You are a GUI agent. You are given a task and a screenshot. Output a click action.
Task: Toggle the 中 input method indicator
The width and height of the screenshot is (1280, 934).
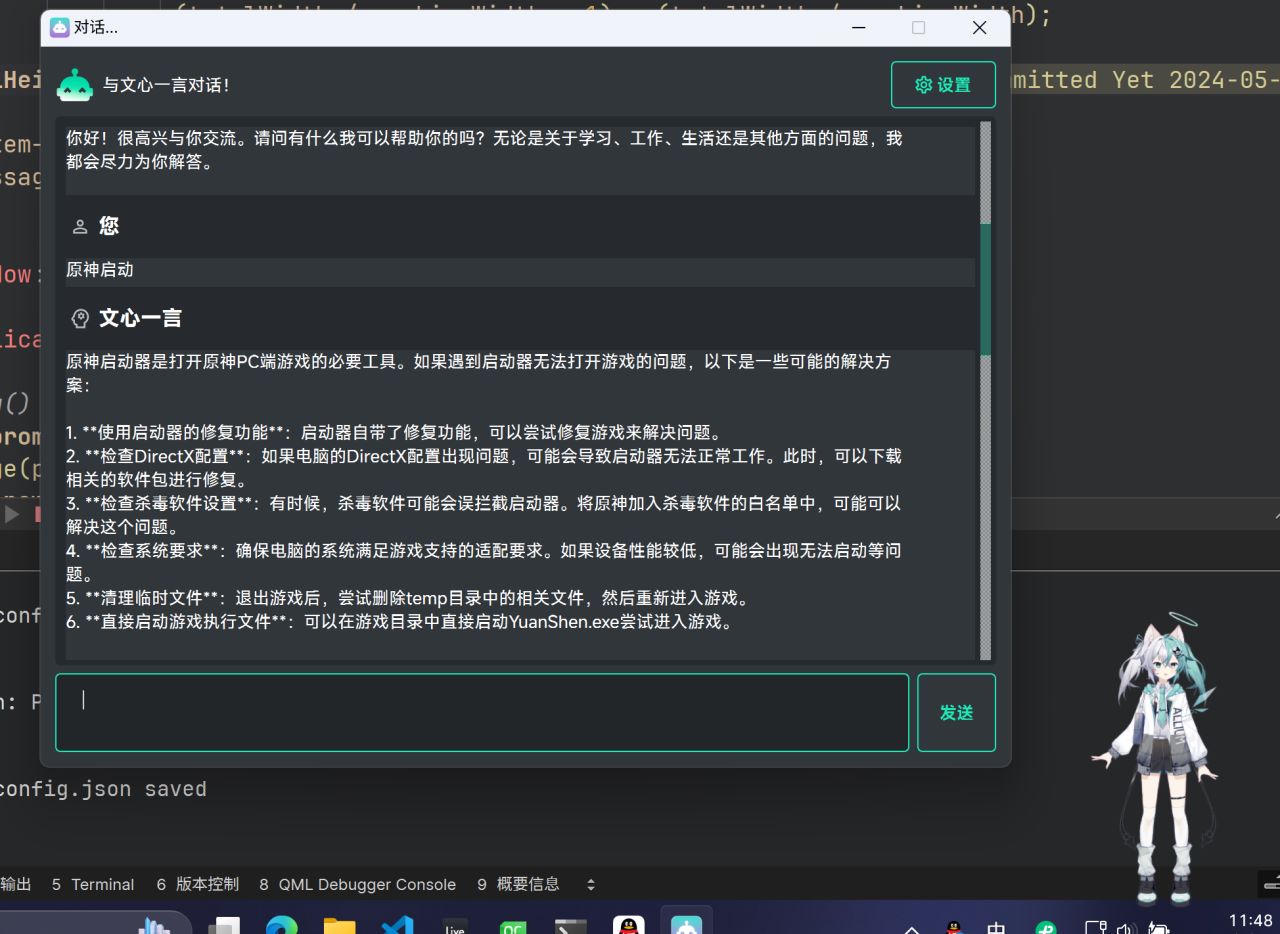tap(997, 927)
